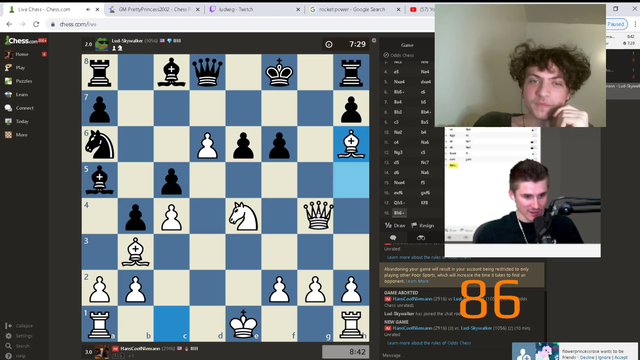Select the white queen on g4
Screen dimensions: 640x360
(x=318, y=216)
